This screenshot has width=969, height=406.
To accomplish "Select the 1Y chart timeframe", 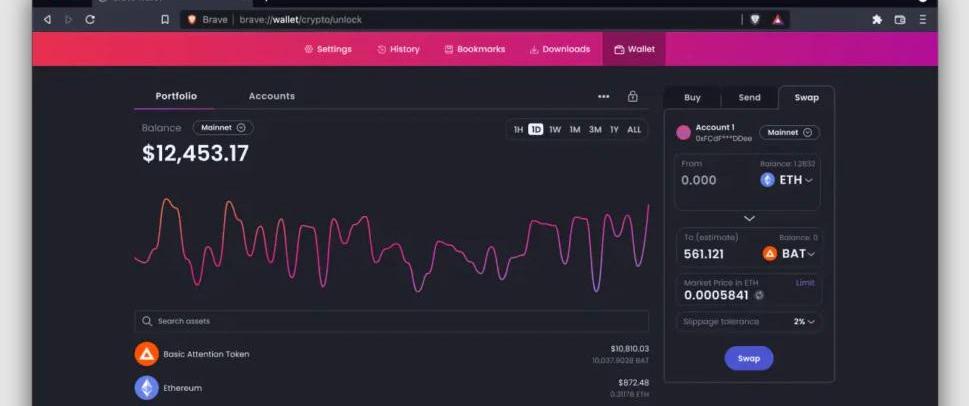I will pyautogui.click(x=614, y=130).
